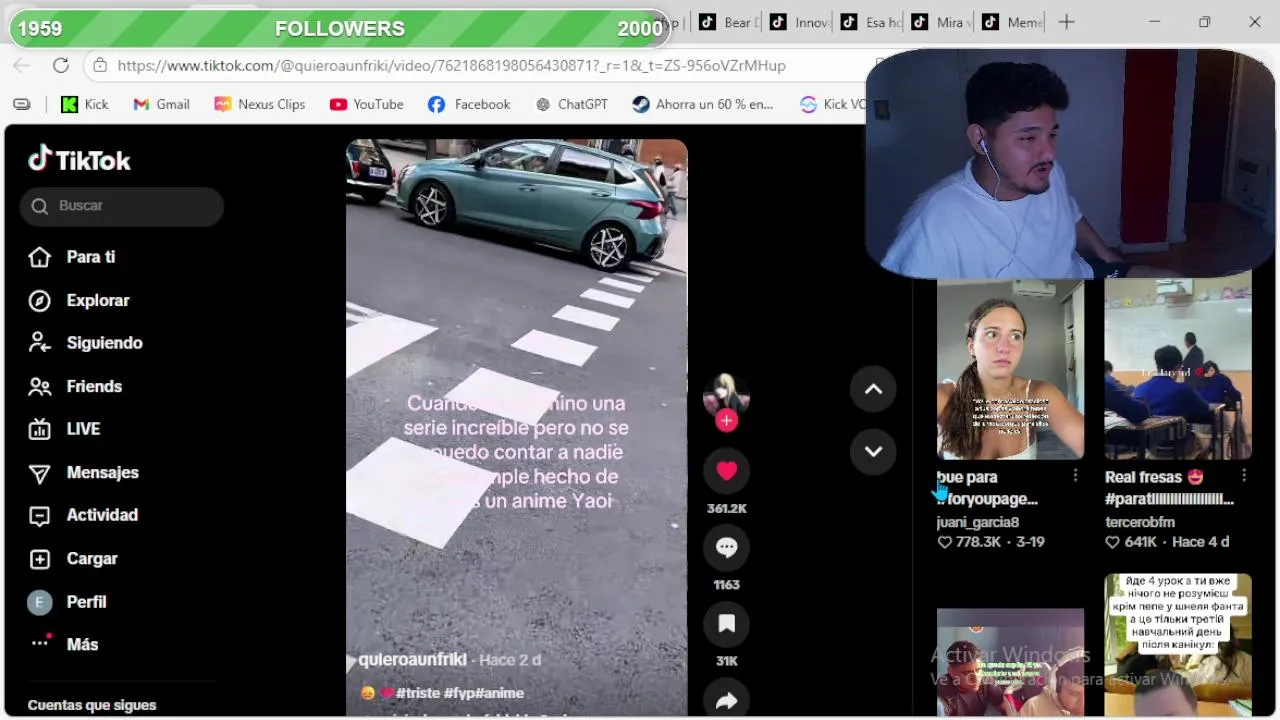Open Gmail bookmark
The height and width of the screenshot is (720, 1280).
pyautogui.click(x=161, y=104)
